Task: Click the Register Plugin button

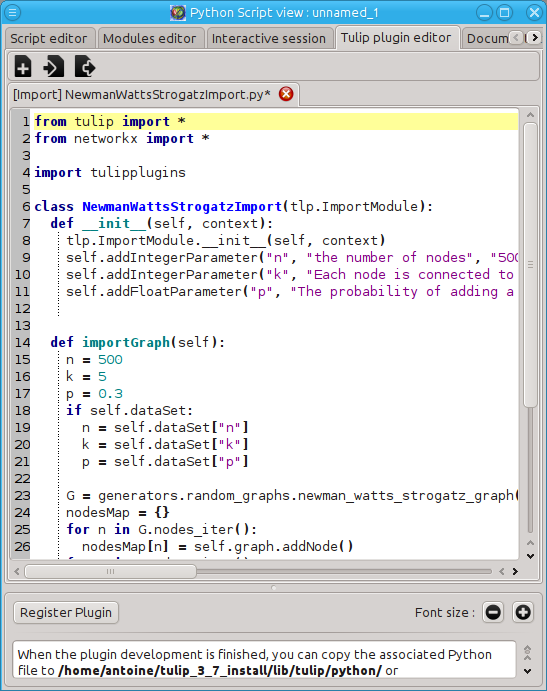Action: [66, 613]
